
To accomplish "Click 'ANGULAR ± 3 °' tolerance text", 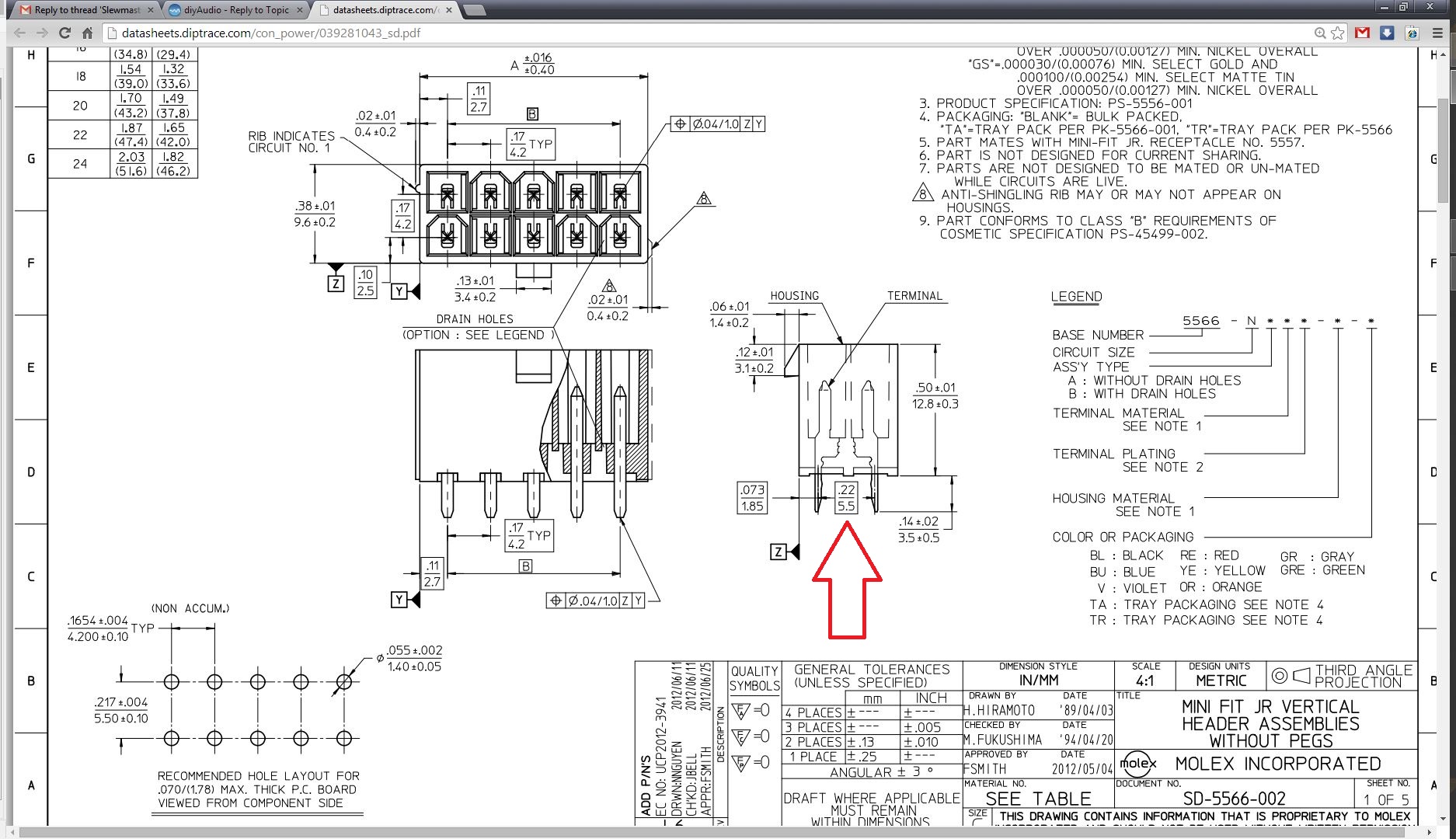I will (x=881, y=772).
